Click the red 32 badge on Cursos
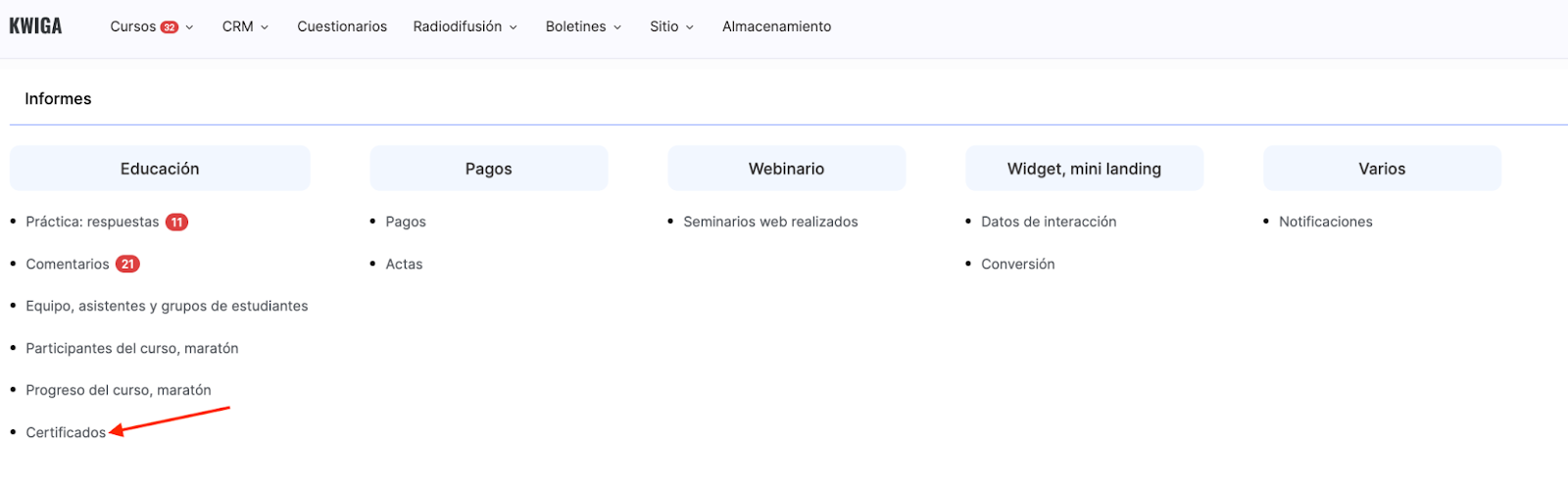Viewport: 1568px width, 492px height. [170, 27]
